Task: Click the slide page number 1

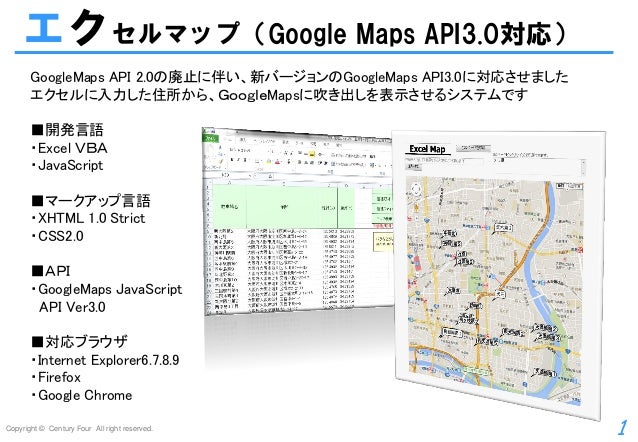Action: coord(623,428)
